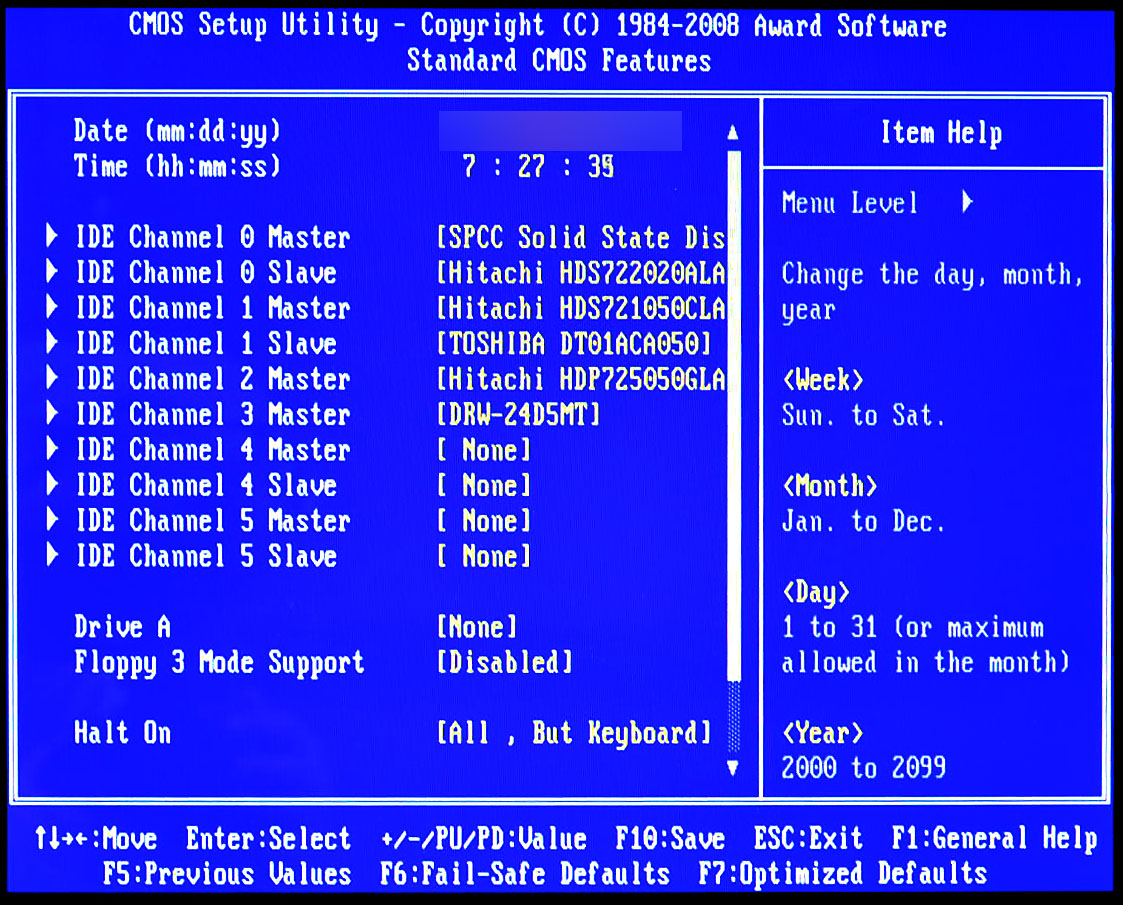Viewport: 1123px width, 905px height.
Task: Click the <Month> help heading
Action: click(829, 486)
